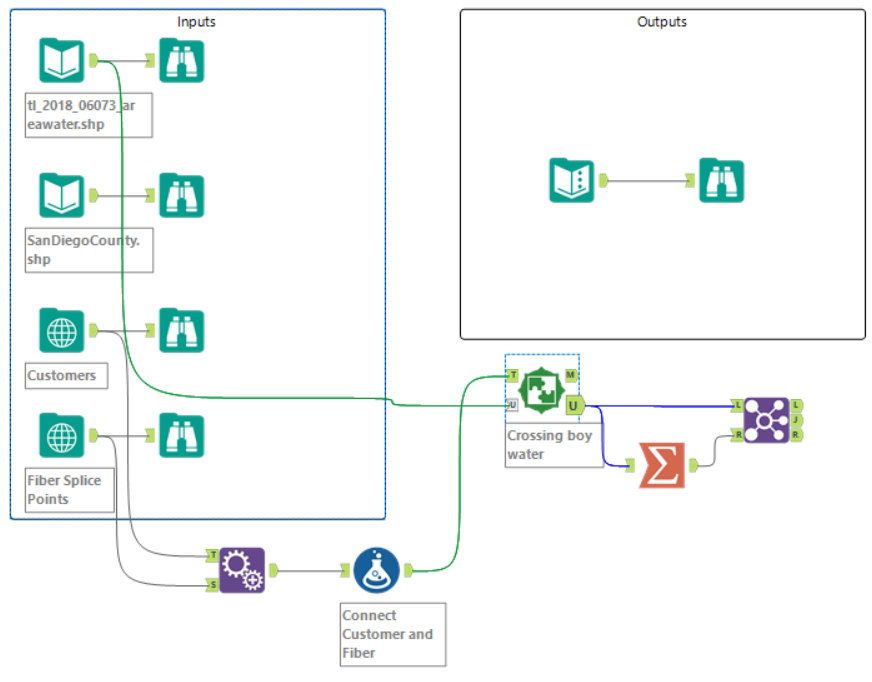Click the Browse tool beside areawater.shp input

coord(181,60)
